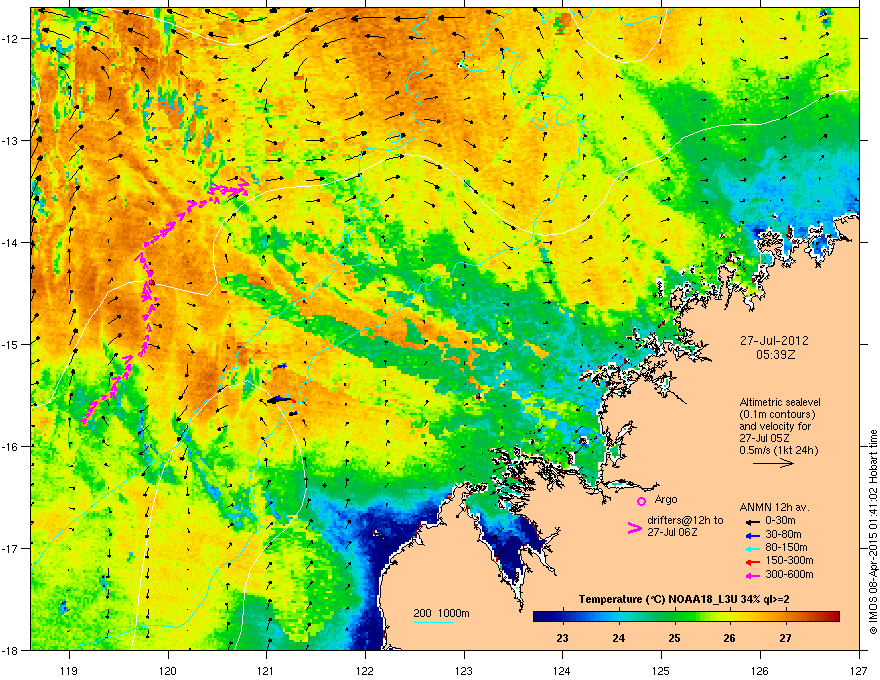Viewport: 880px width, 680px height.
Task: Click the magenta Argo circle legend symbol
Action: point(641,501)
